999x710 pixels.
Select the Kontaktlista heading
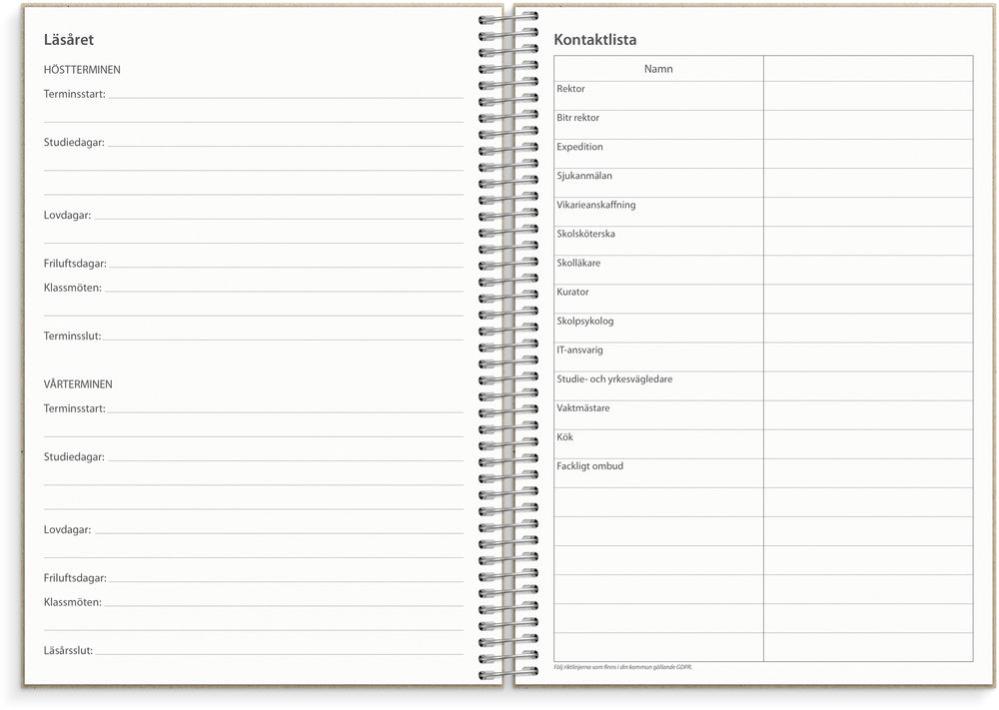(x=595, y=40)
